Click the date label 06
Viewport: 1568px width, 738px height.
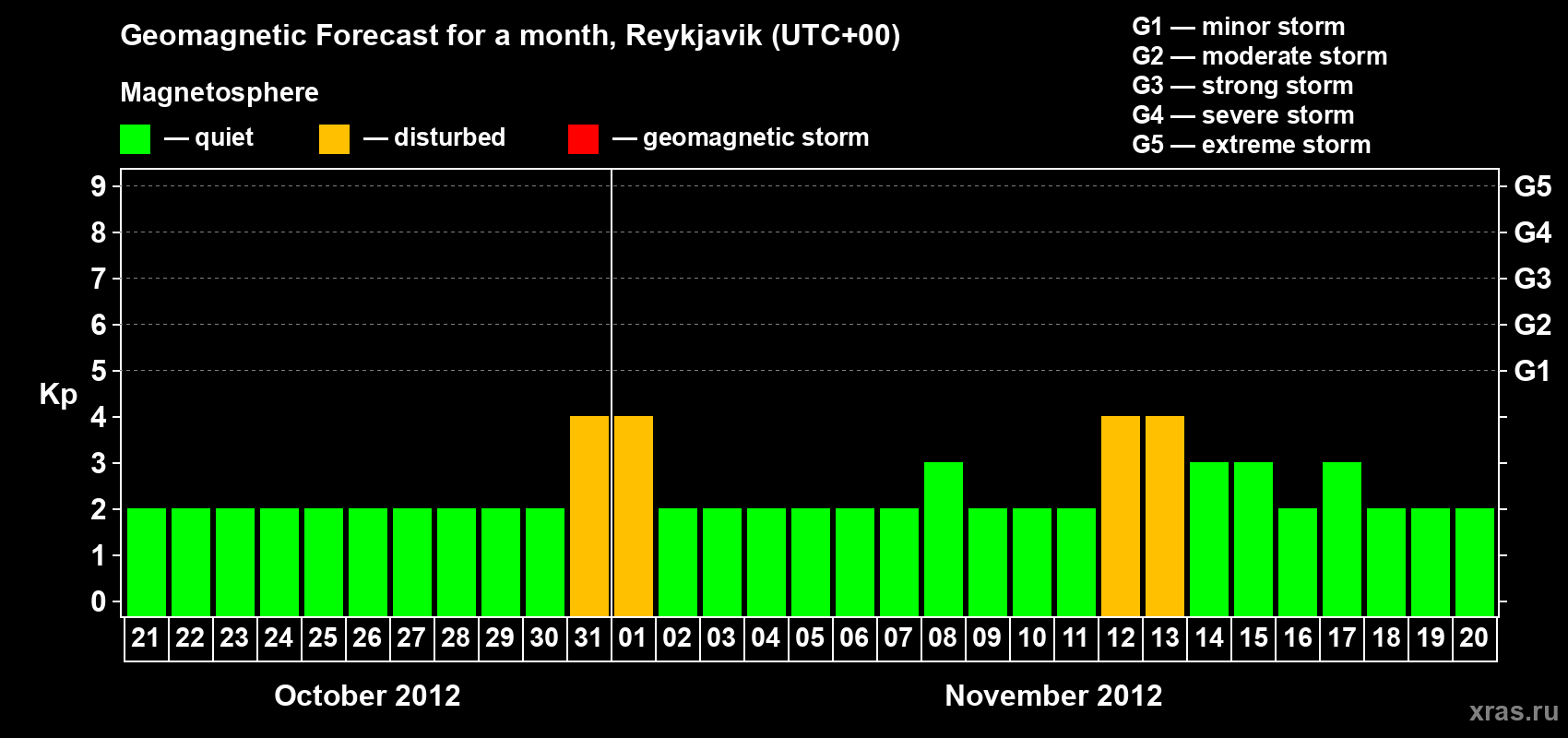pos(854,638)
